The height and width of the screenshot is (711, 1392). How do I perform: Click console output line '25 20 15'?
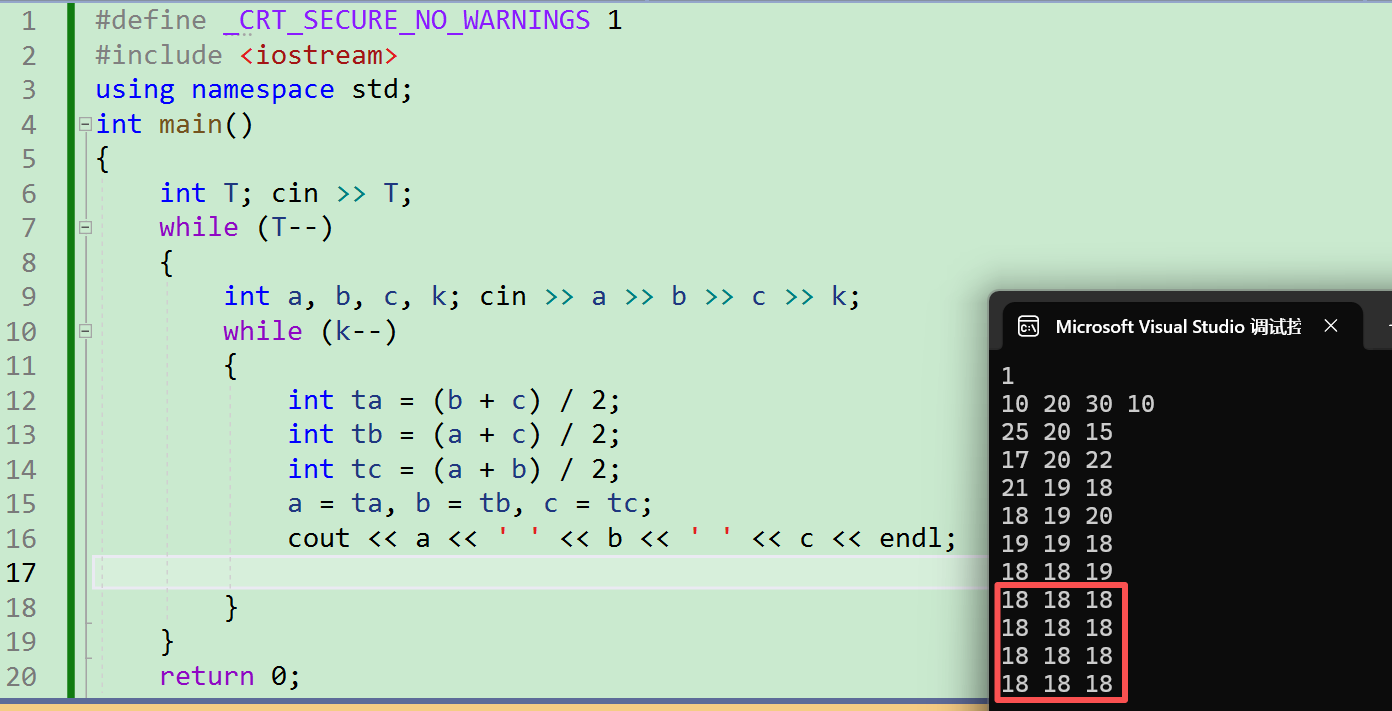(x=1057, y=432)
